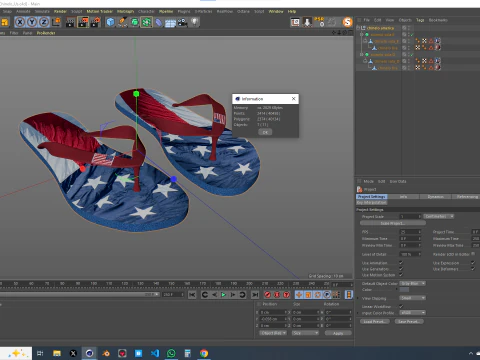
Task: Toggle the Z axis lock icon
Action: 44,22
